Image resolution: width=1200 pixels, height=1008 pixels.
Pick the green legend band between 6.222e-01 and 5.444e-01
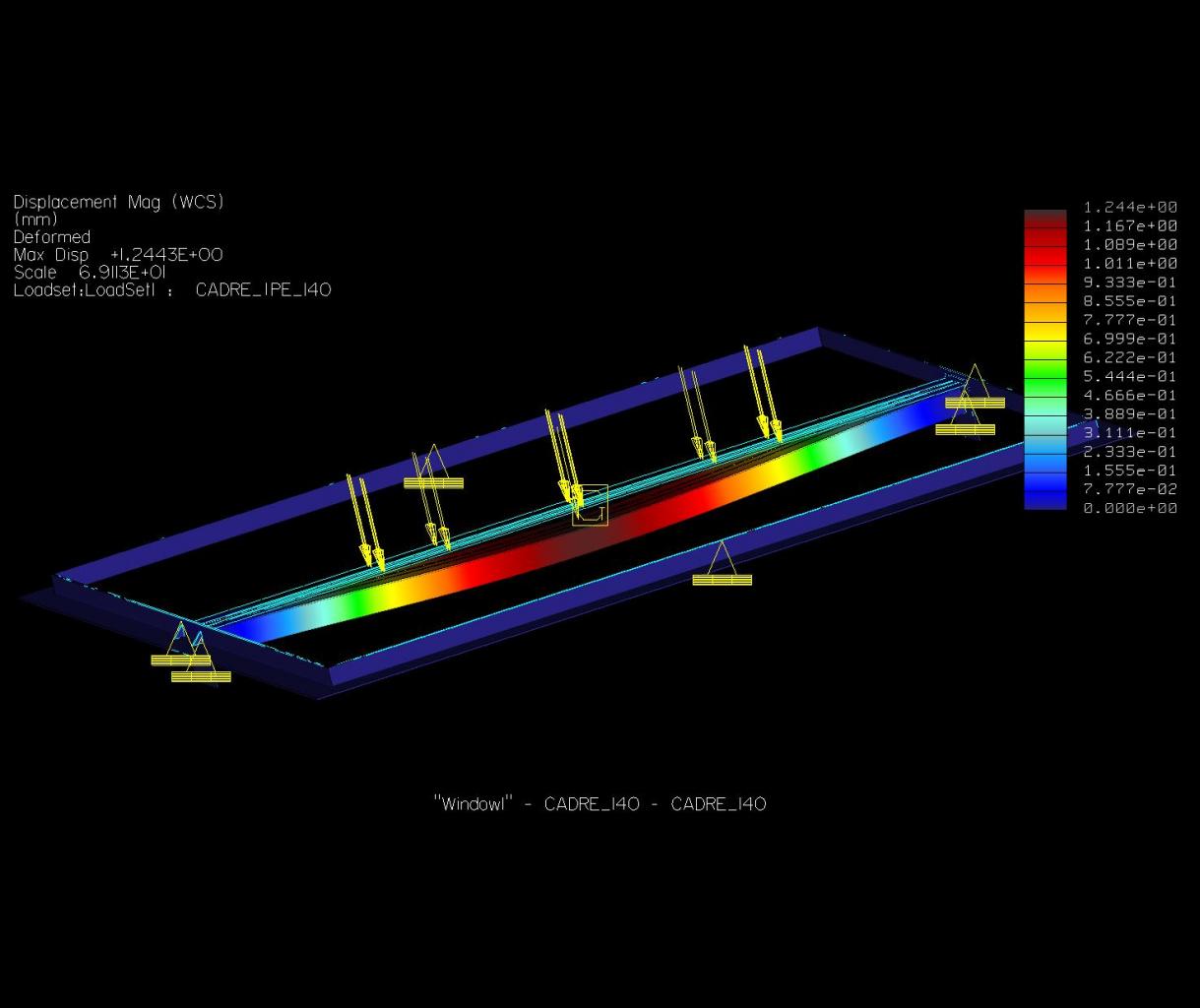tap(1045, 368)
